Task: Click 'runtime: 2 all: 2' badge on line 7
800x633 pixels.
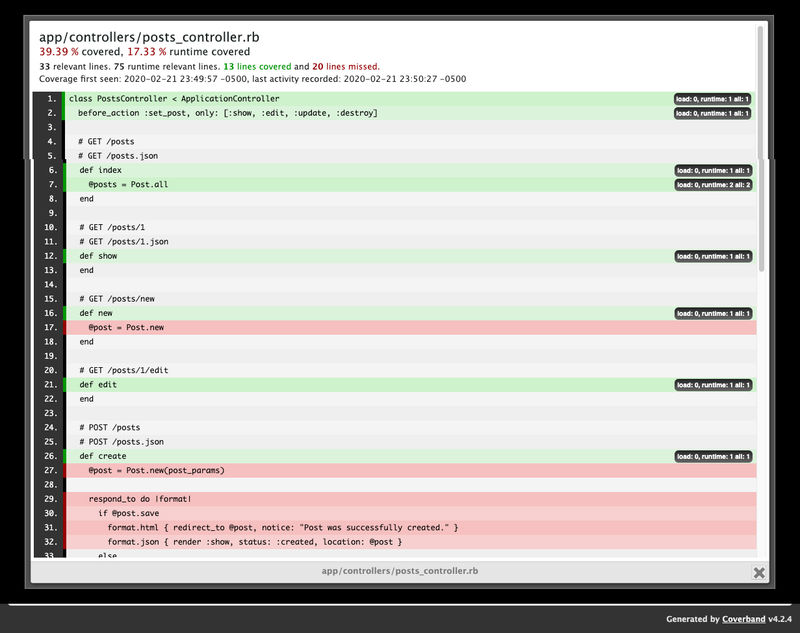Action: tap(713, 185)
